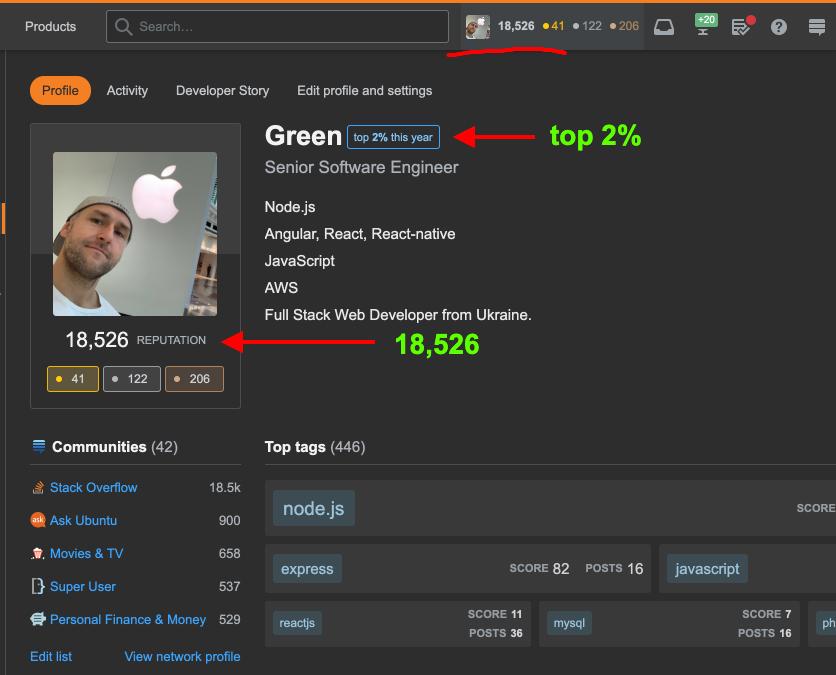Viewport: 836px width, 675px height.
Task: Focus the Search input field
Action: tap(277, 27)
